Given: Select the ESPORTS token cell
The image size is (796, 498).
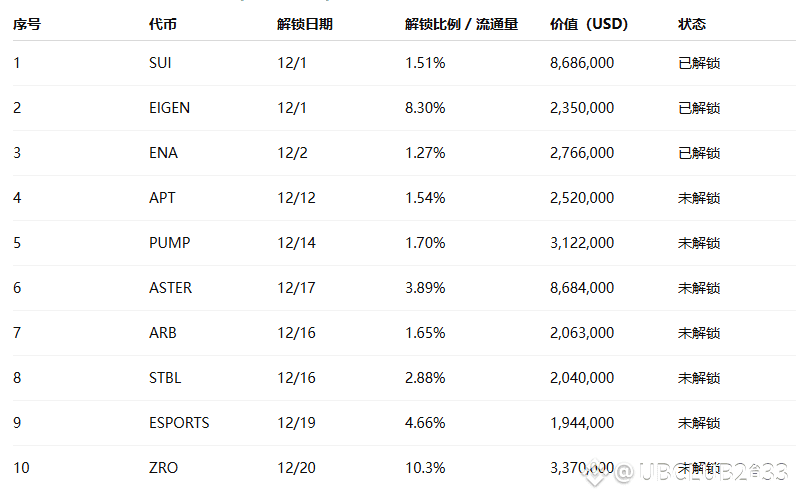Looking at the screenshot, I should 179,423.
